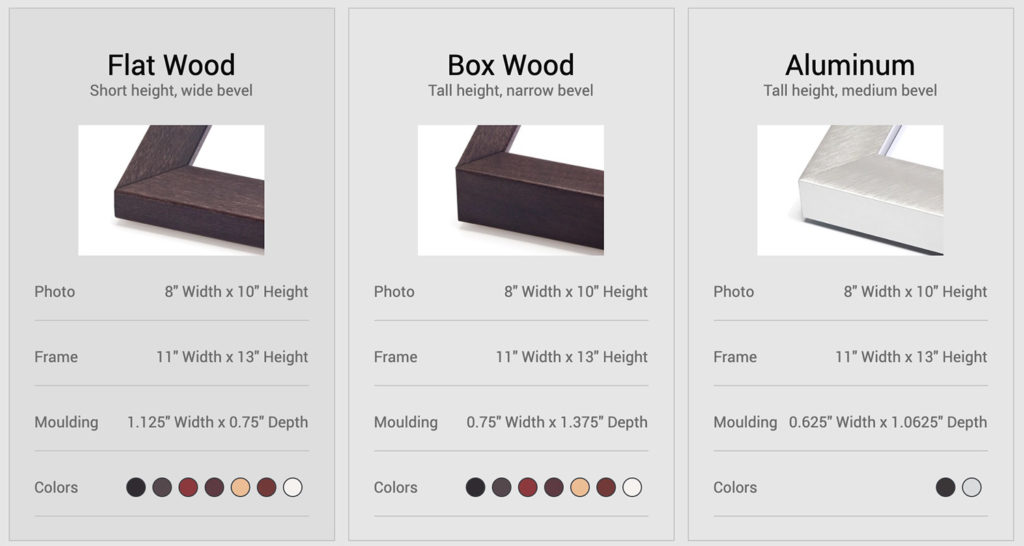Click the Aluminum heading
Screen dimensions: 1024x546
(850, 65)
